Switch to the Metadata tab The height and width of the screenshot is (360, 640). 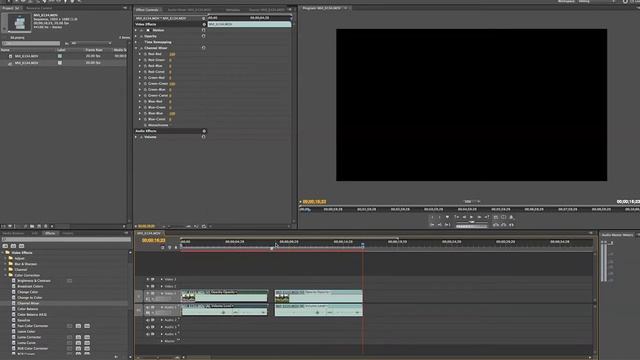coord(233,9)
